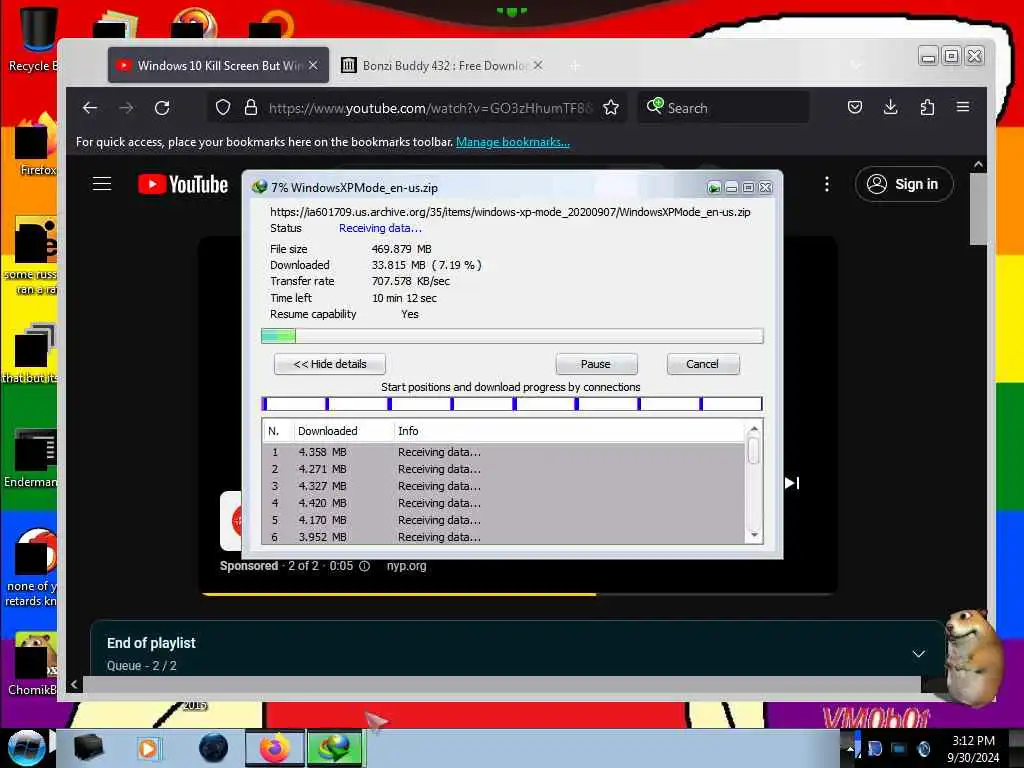Click the Windows Start orb

point(27,748)
